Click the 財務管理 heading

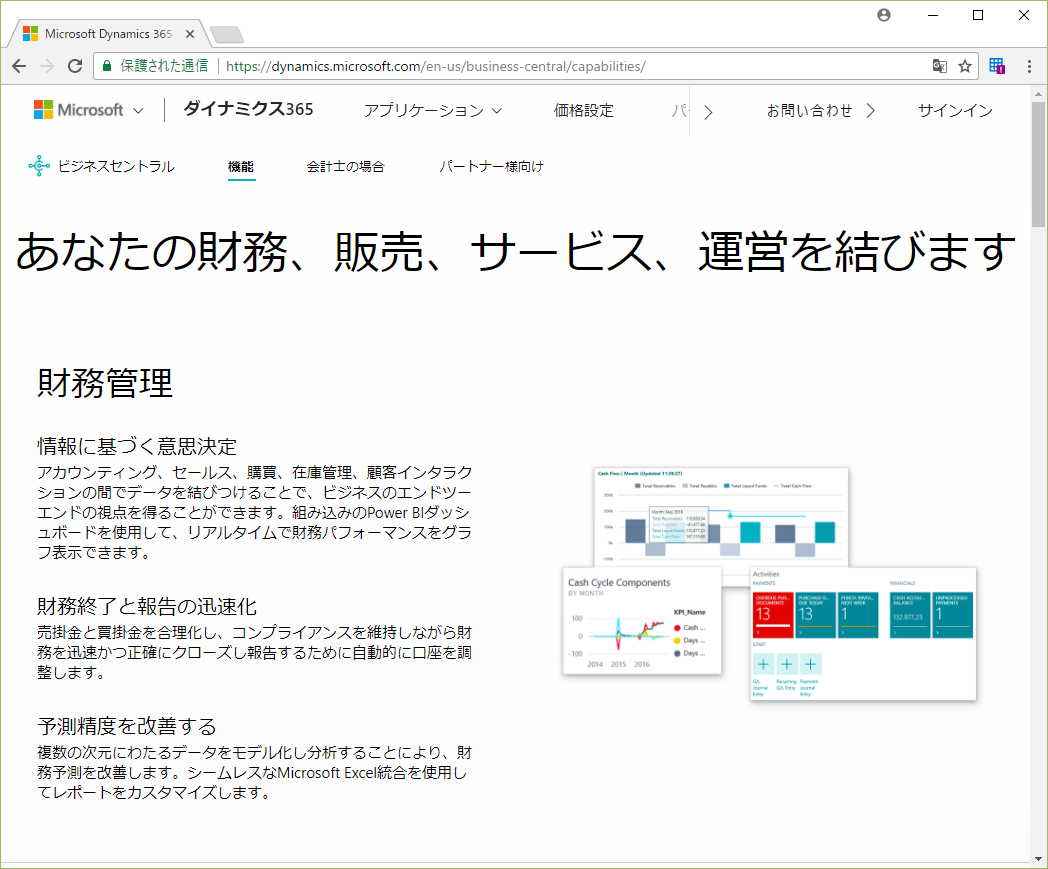pos(105,384)
